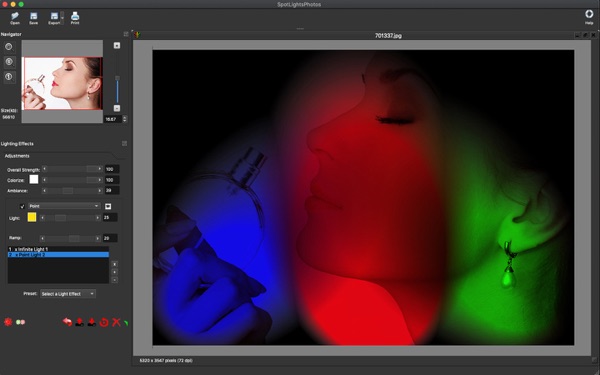Image resolution: width=600 pixels, height=375 pixels.
Task: Click the zoom-in button above the zoom slider
Action: (x=117, y=46)
